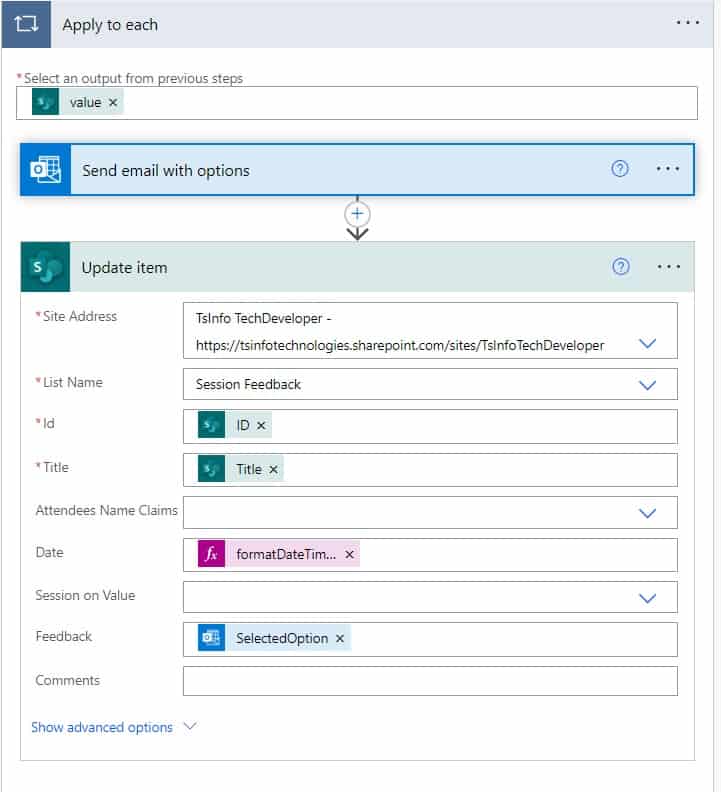This screenshot has height=792, width=721.
Task: Click the fx expression icon in Date field
Action: (x=211, y=554)
